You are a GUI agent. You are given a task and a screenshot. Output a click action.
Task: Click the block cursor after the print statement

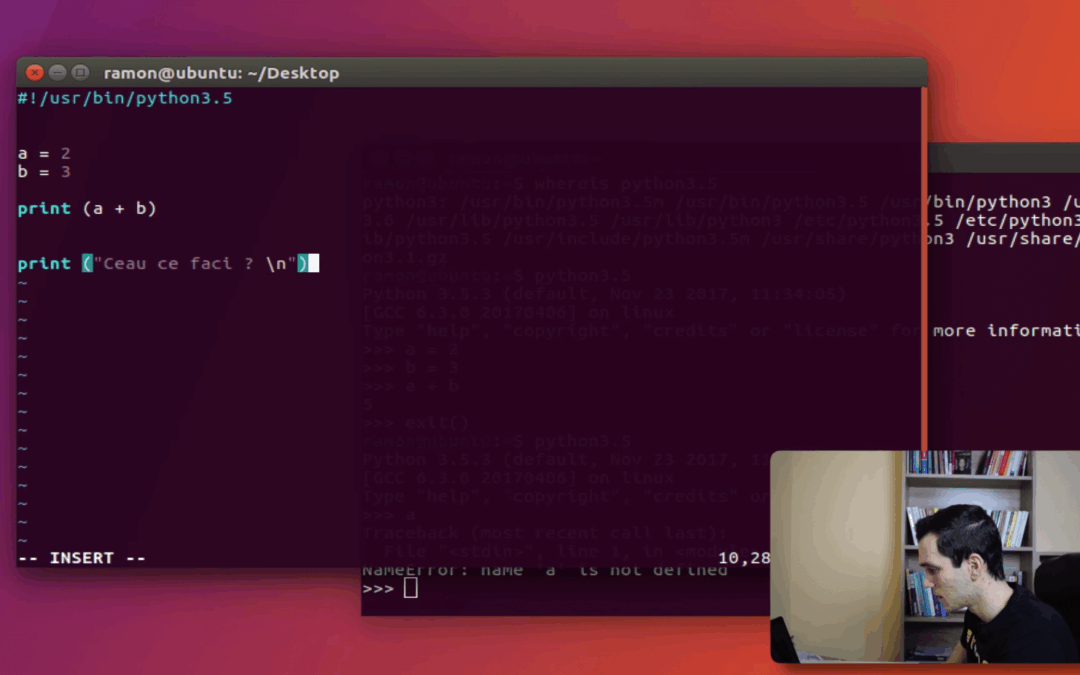click(x=314, y=263)
